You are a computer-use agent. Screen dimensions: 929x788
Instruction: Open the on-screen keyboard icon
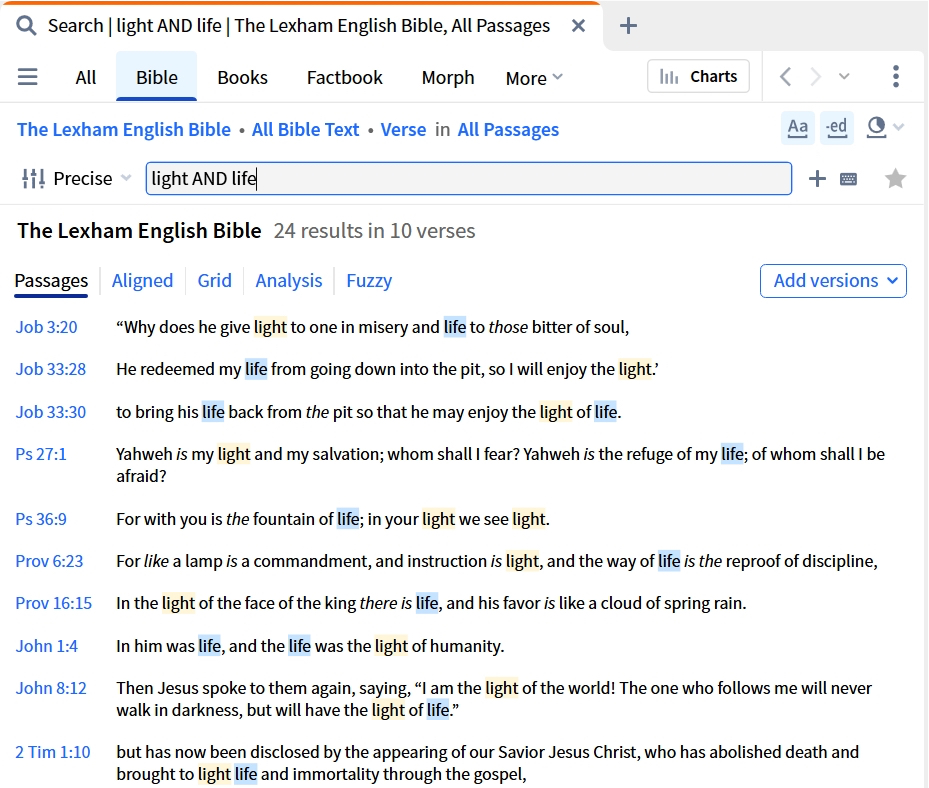pos(848,179)
